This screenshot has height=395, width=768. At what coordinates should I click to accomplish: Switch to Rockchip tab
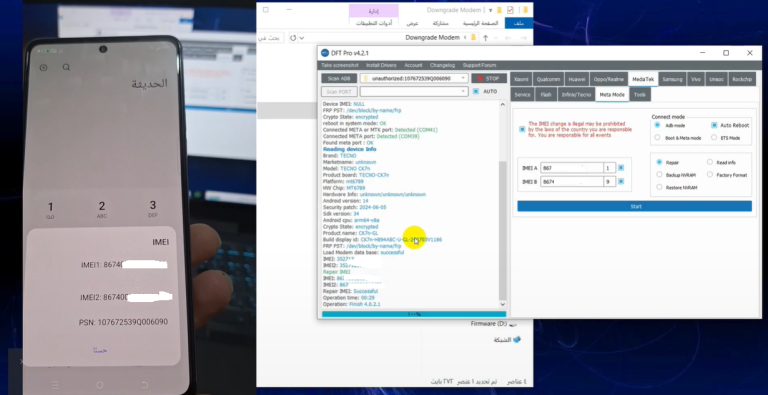[742, 79]
